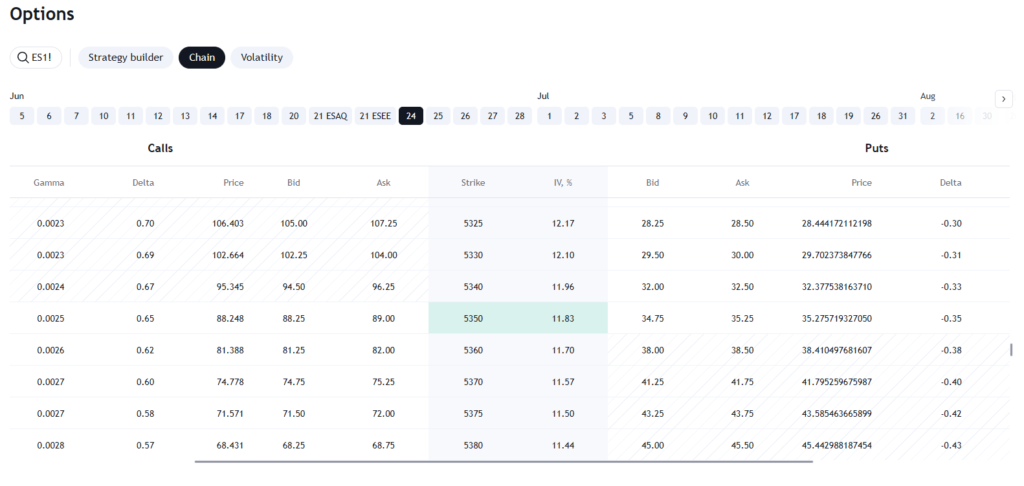
Task: Click the Puts Price column header
Action: tap(861, 183)
